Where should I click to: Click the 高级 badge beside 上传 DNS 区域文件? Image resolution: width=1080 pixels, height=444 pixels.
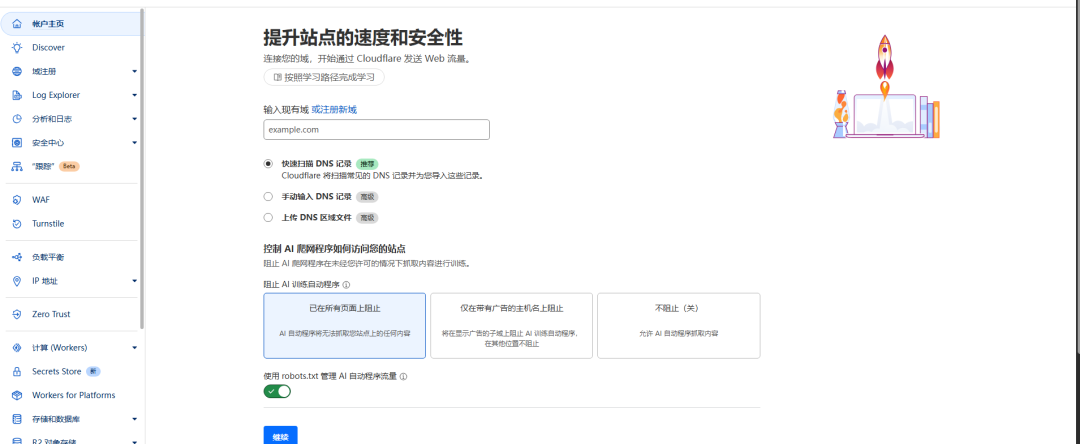click(367, 218)
